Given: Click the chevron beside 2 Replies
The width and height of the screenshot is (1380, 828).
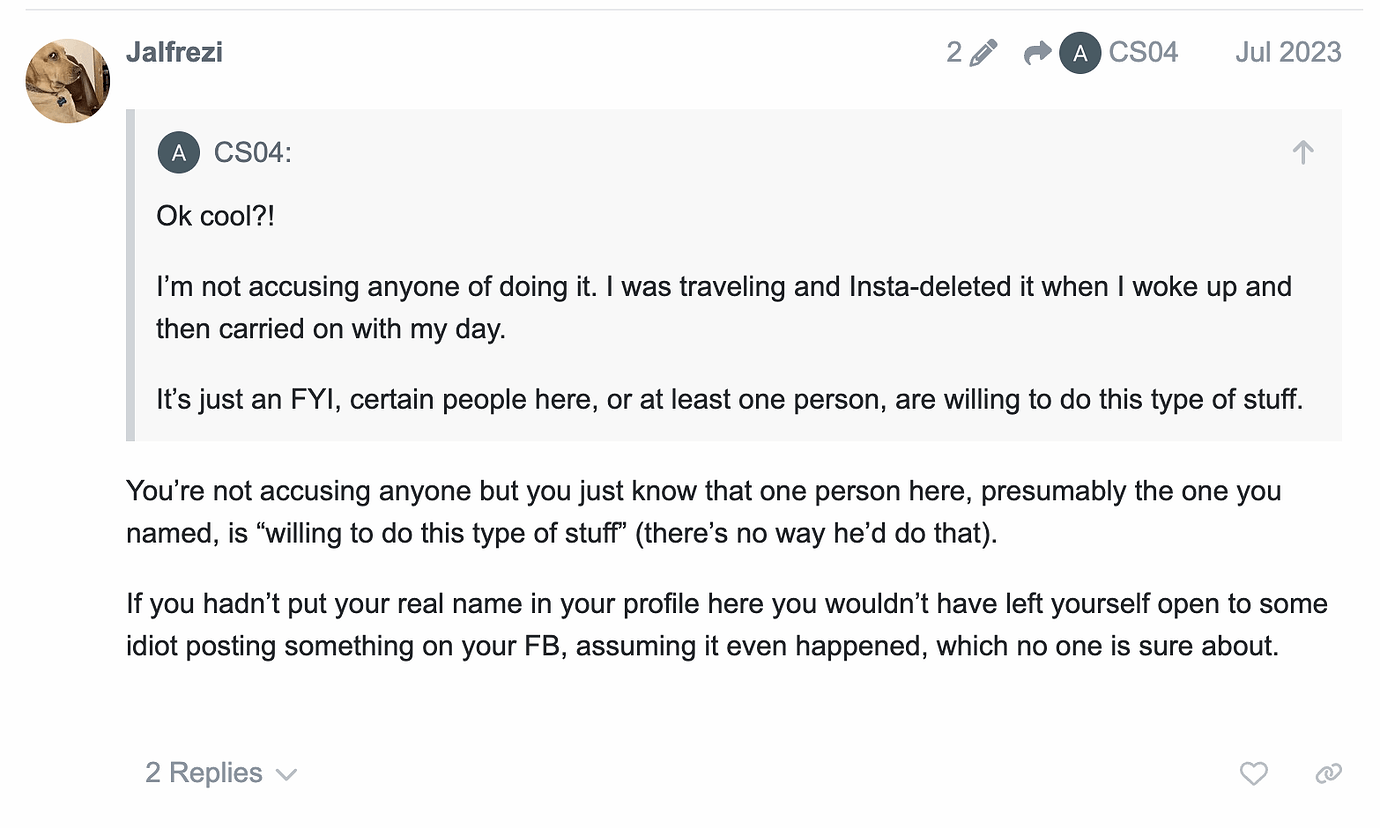Looking at the screenshot, I should click(x=286, y=775).
